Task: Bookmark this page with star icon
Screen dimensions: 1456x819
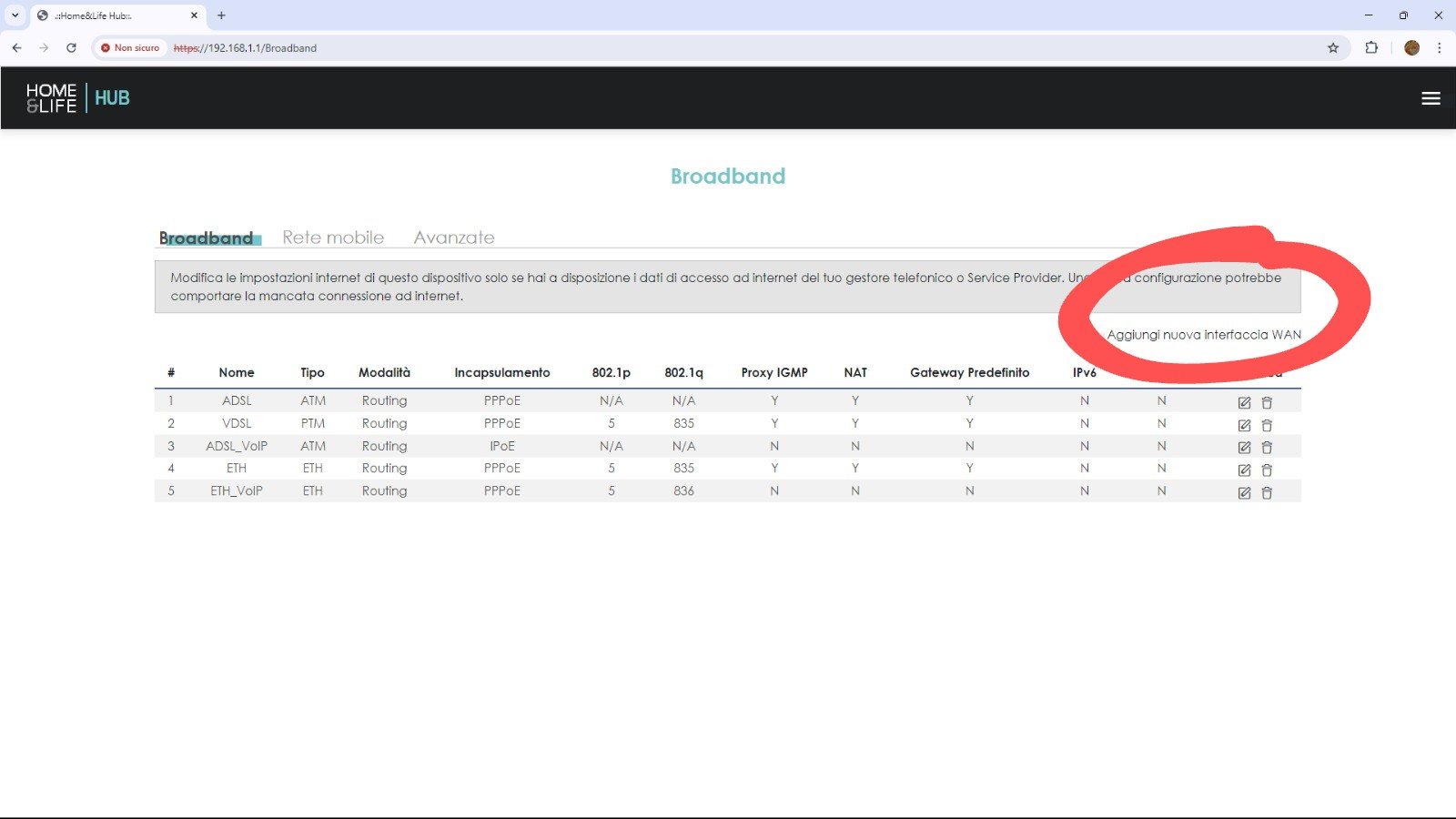Action: 1333,48
